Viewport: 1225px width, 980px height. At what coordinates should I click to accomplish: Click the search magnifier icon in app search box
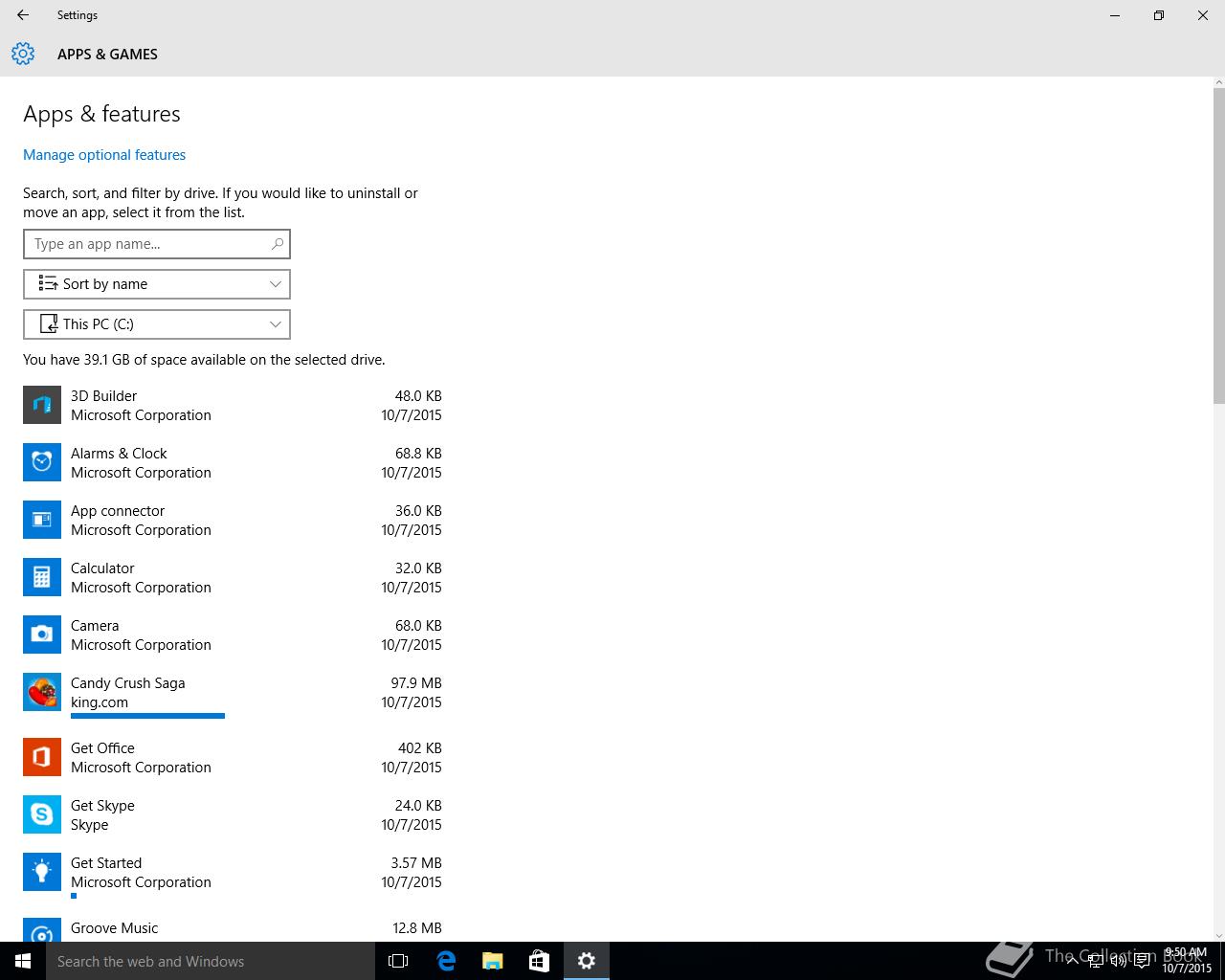click(x=278, y=244)
